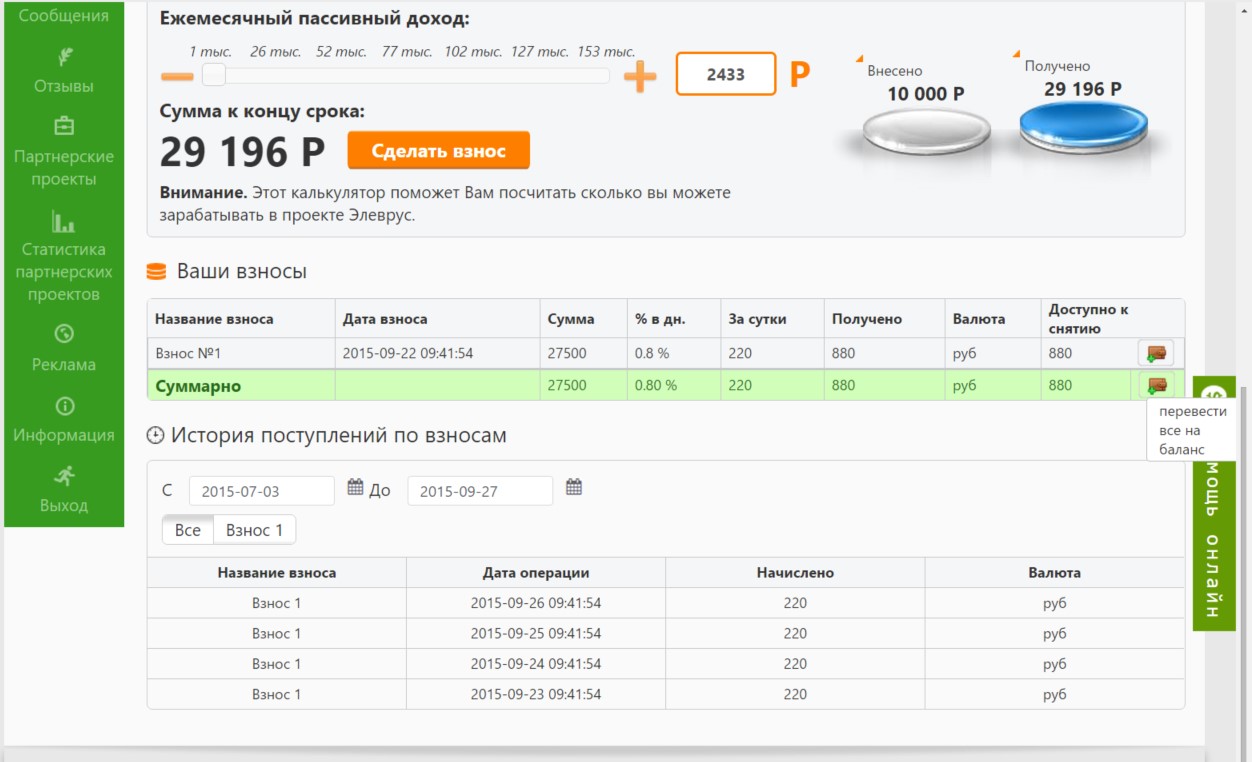Select the Взнос 1 filter tab
The image size is (1252, 762).
pyautogui.click(x=255, y=530)
